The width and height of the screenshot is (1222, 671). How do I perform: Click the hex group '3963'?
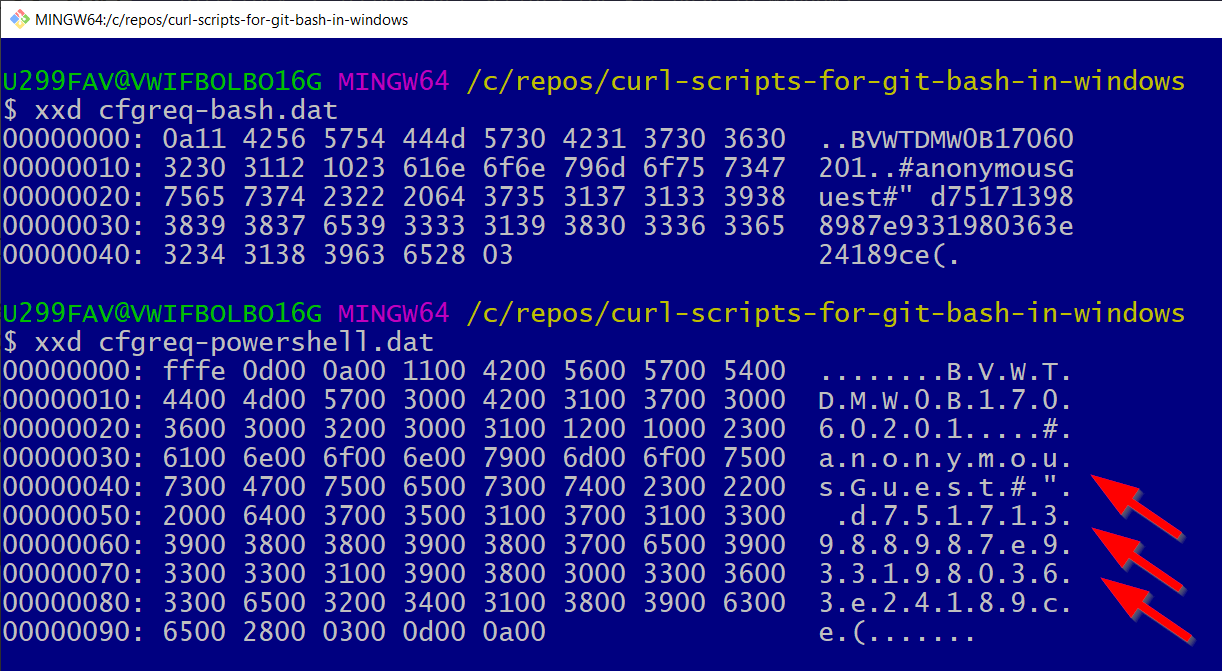click(354, 255)
